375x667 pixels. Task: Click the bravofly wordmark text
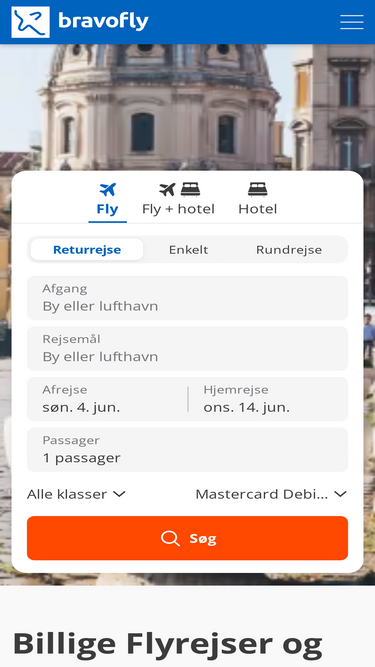pos(103,21)
